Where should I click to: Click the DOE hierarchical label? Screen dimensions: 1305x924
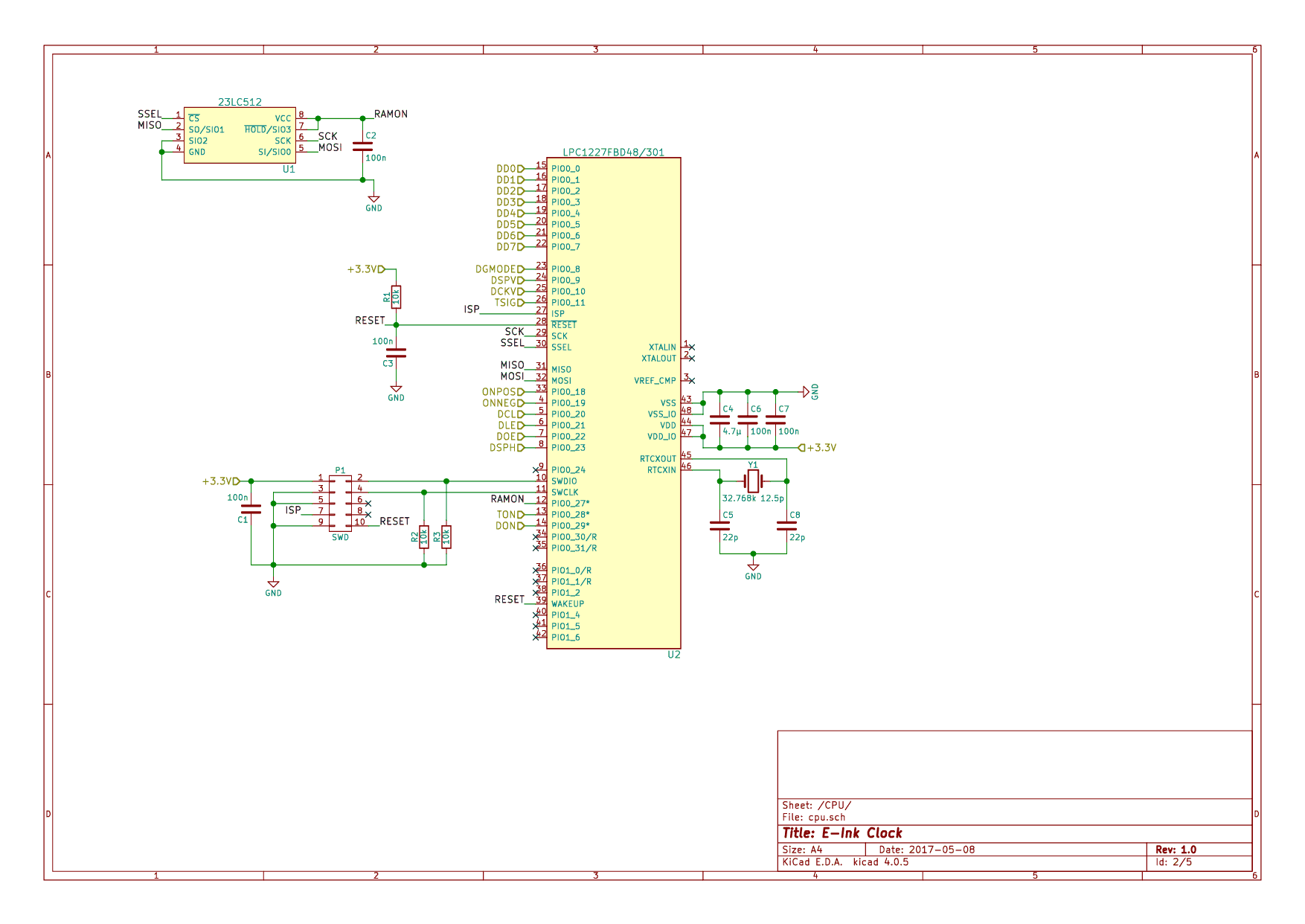pyautogui.click(x=510, y=437)
